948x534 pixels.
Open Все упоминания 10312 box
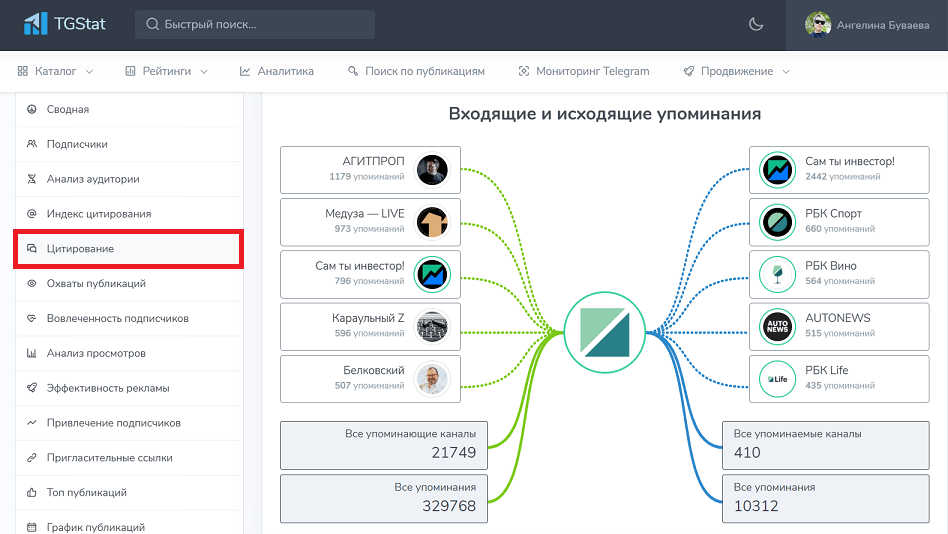(826, 498)
